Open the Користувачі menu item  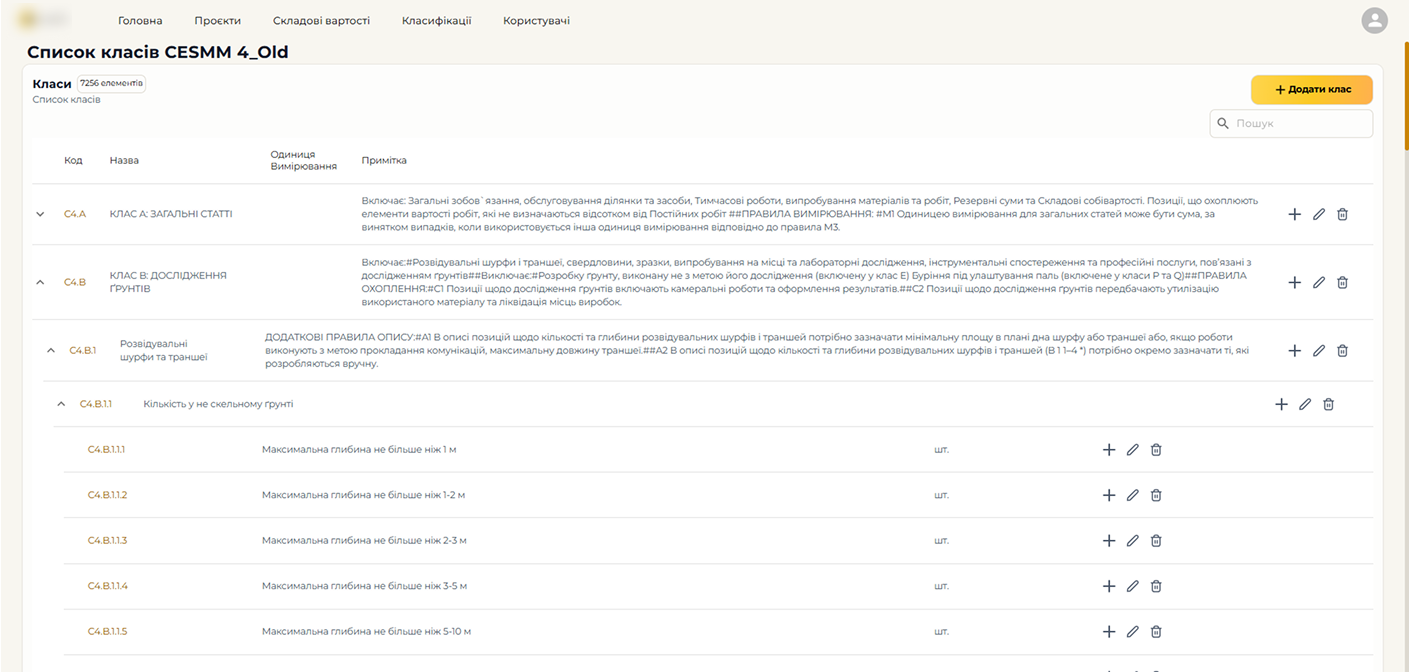pyautogui.click(x=536, y=20)
